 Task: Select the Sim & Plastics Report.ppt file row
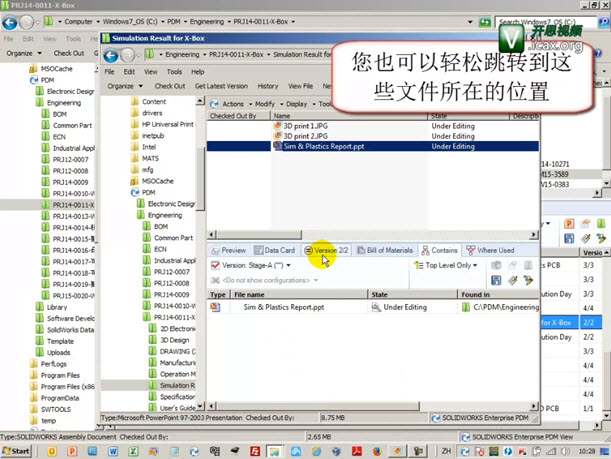(x=373, y=146)
